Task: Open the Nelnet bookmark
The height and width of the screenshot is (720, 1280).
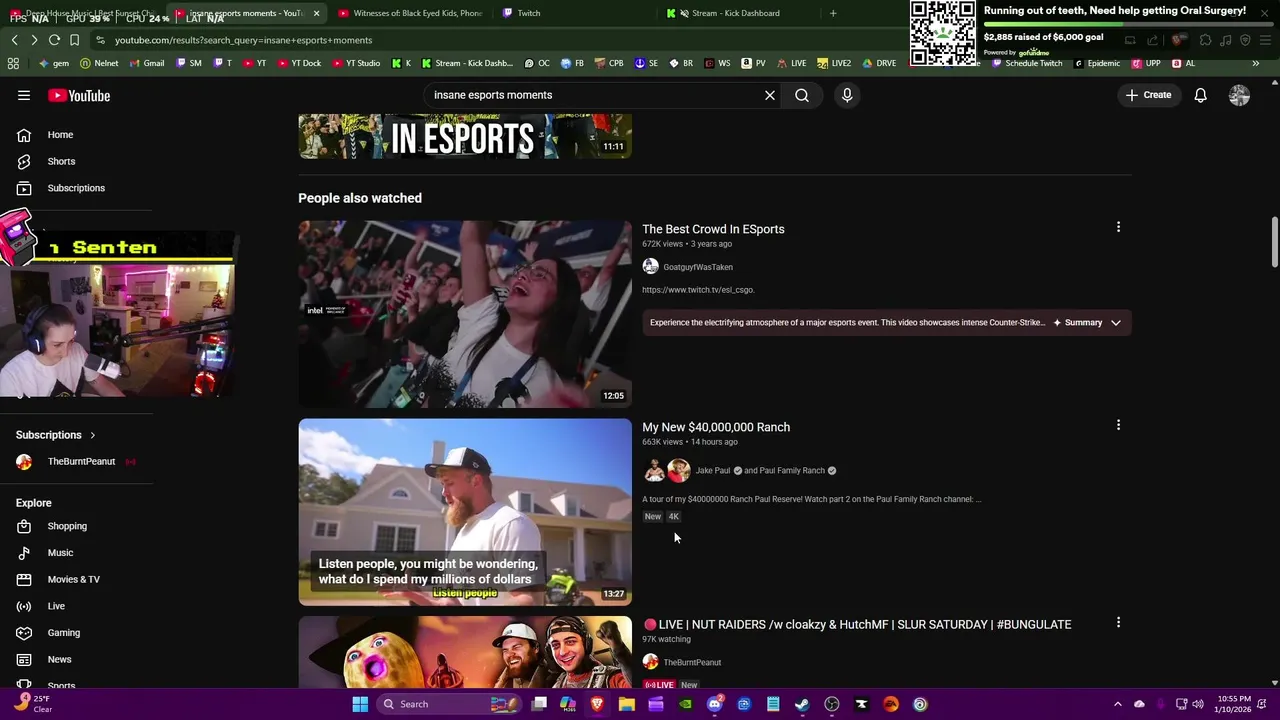Action: tap(99, 63)
